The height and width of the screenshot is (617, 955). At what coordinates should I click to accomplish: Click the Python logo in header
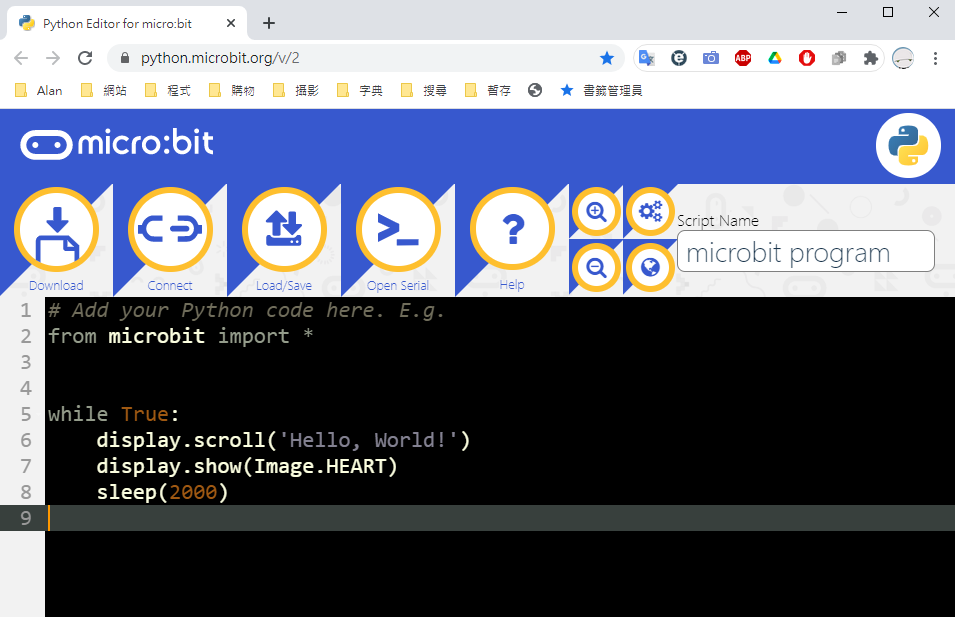pyautogui.click(x=908, y=146)
